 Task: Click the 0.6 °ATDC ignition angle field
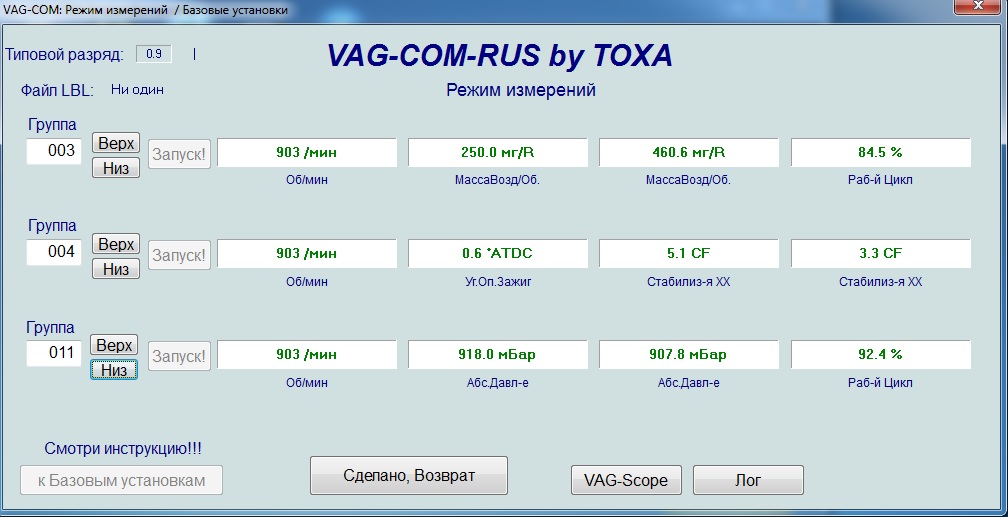pyautogui.click(x=497, y=254)
